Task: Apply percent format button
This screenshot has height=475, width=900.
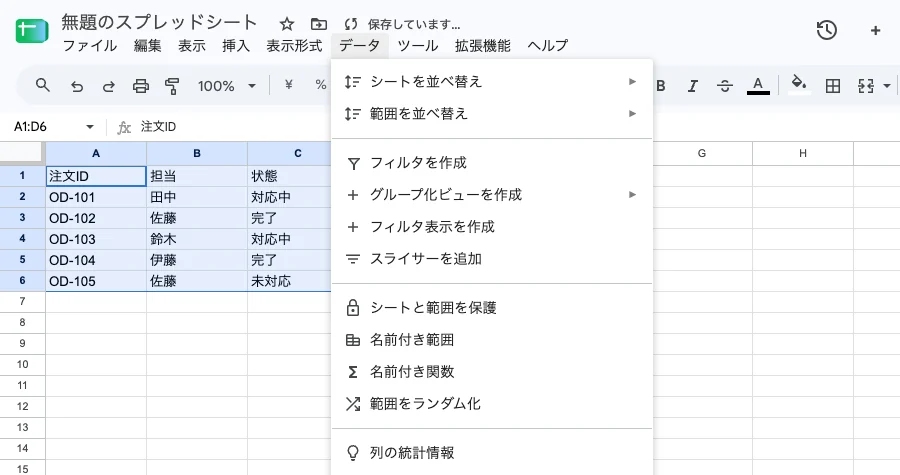Action: coord(321,85)
